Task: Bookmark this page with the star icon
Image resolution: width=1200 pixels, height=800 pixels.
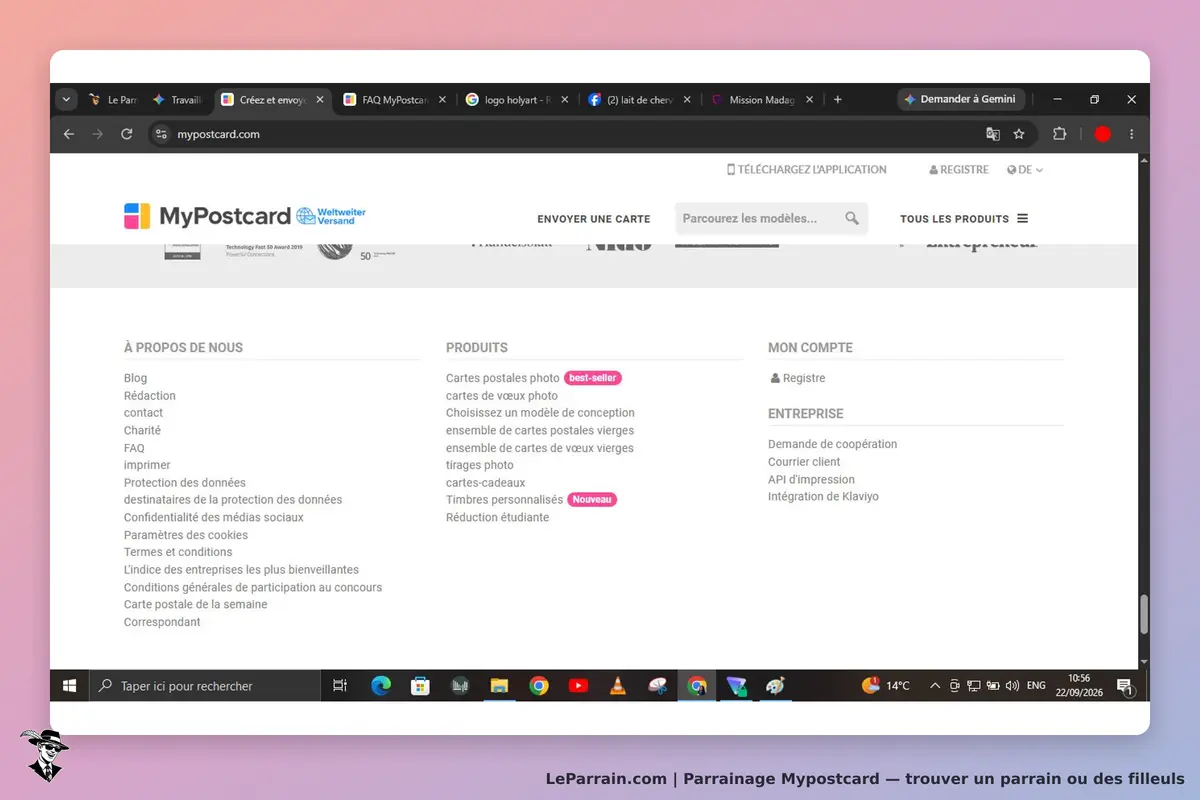Action: click(x=1019, y=134)
